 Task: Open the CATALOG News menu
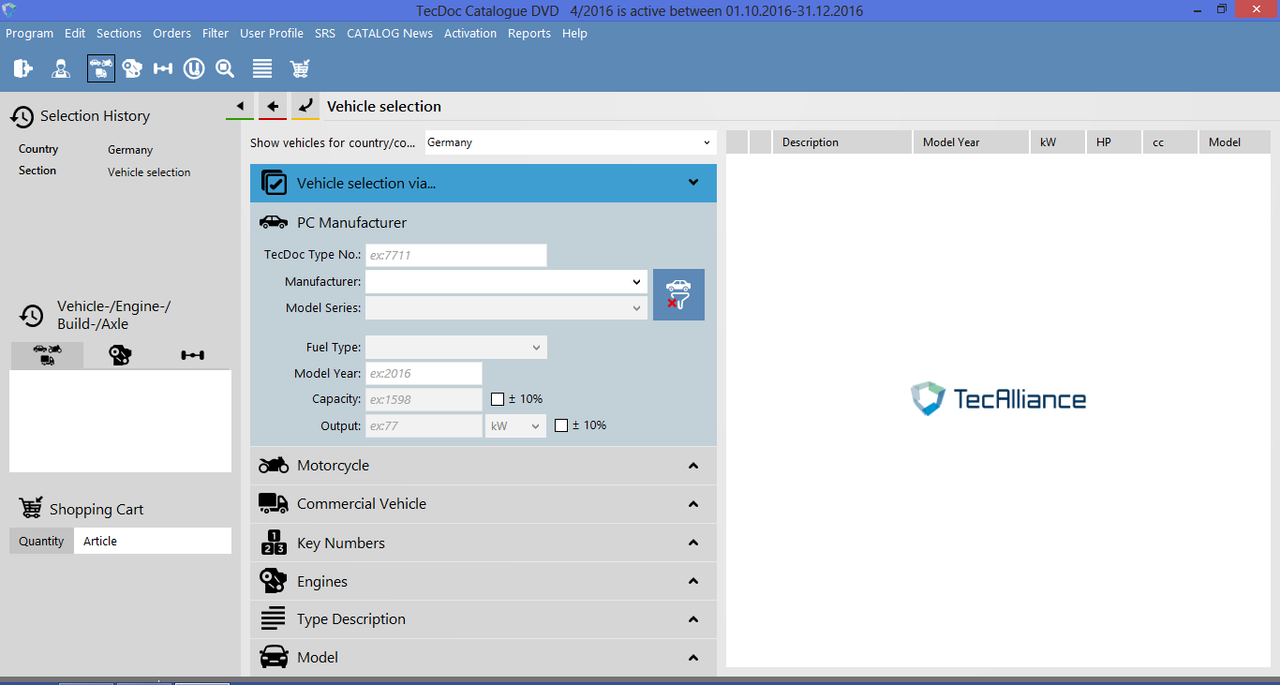390,33
